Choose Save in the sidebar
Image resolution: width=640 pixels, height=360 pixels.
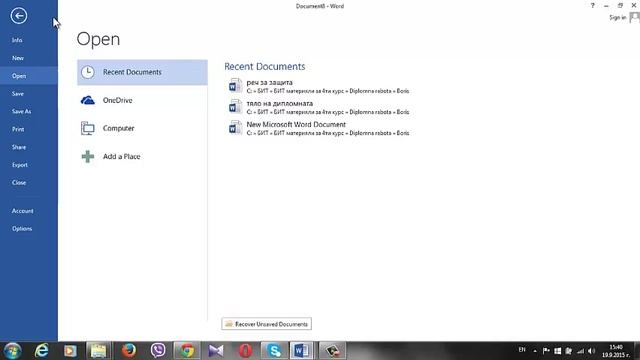pyautogui.click(x=18, y=93)
